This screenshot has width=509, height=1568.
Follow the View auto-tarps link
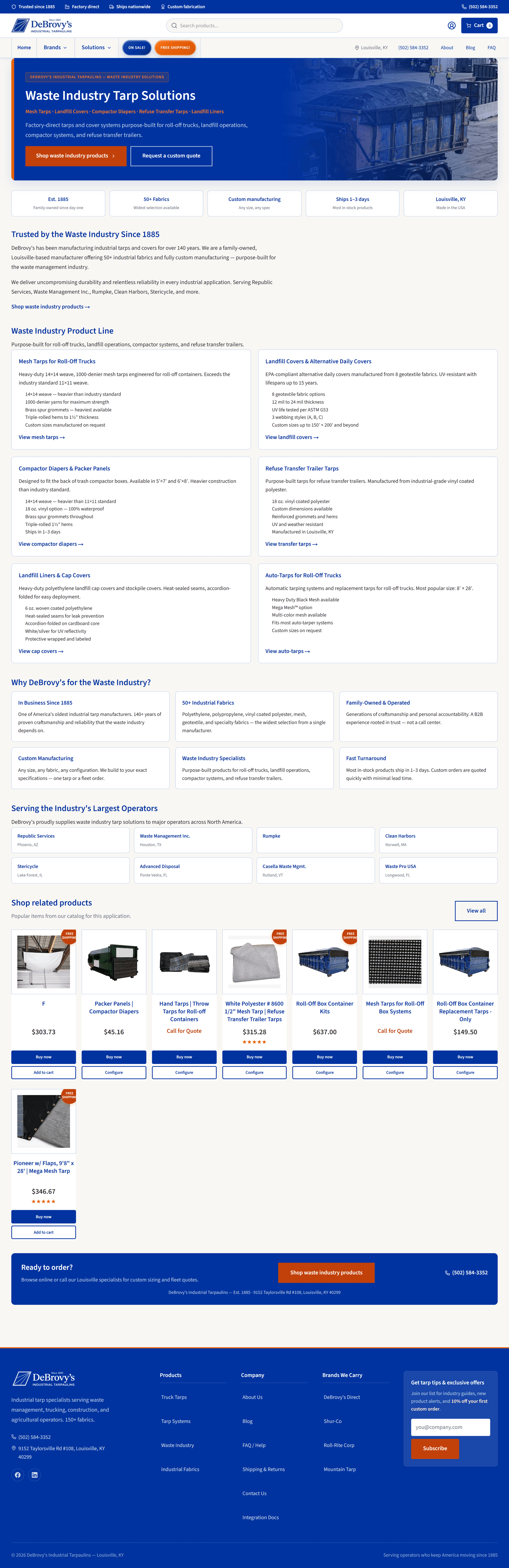click(x=288, y=651)
